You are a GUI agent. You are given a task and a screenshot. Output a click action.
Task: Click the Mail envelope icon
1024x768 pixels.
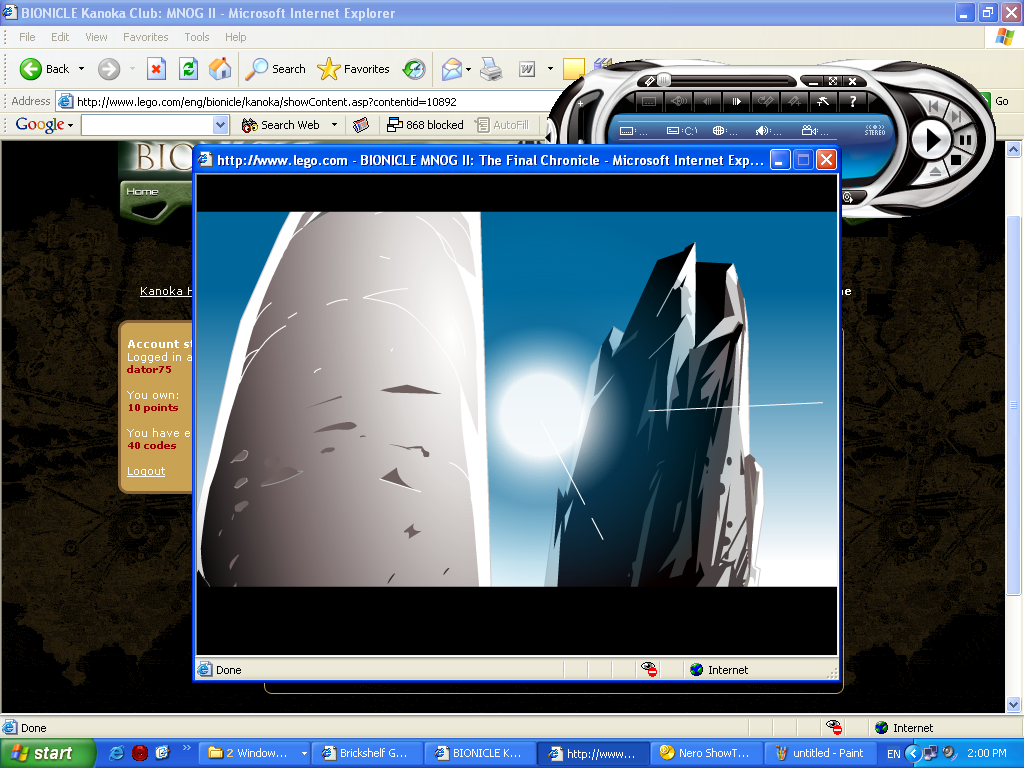[x=451, y=69]
